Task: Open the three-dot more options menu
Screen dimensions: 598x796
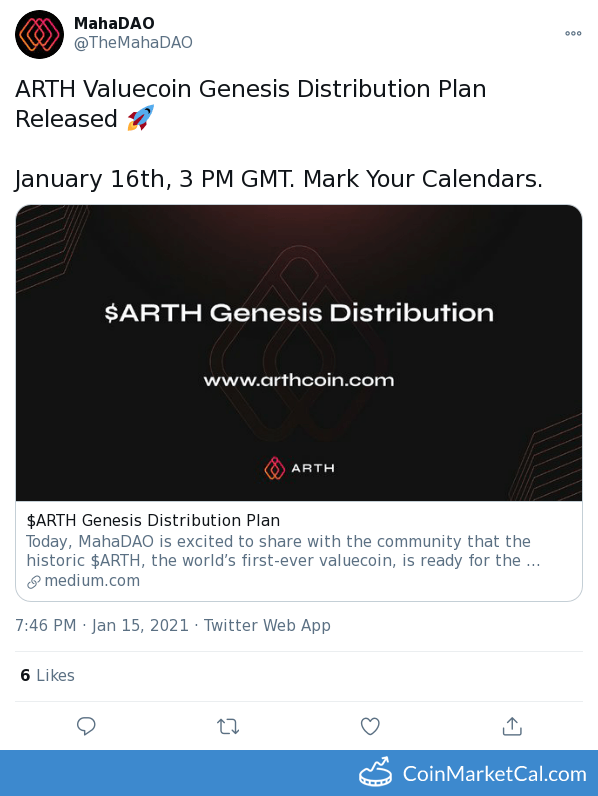Action: (x=573, y=34)
